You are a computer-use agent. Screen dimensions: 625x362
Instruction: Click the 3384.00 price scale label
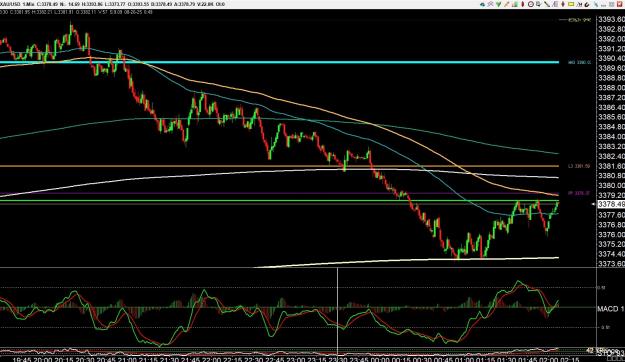click(611, 137)
